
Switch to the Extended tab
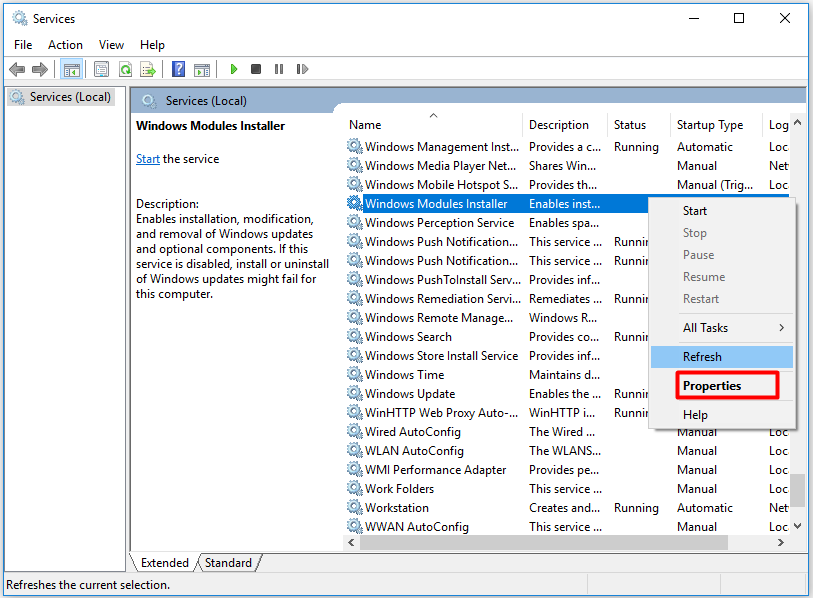click(x=164, y=563)
